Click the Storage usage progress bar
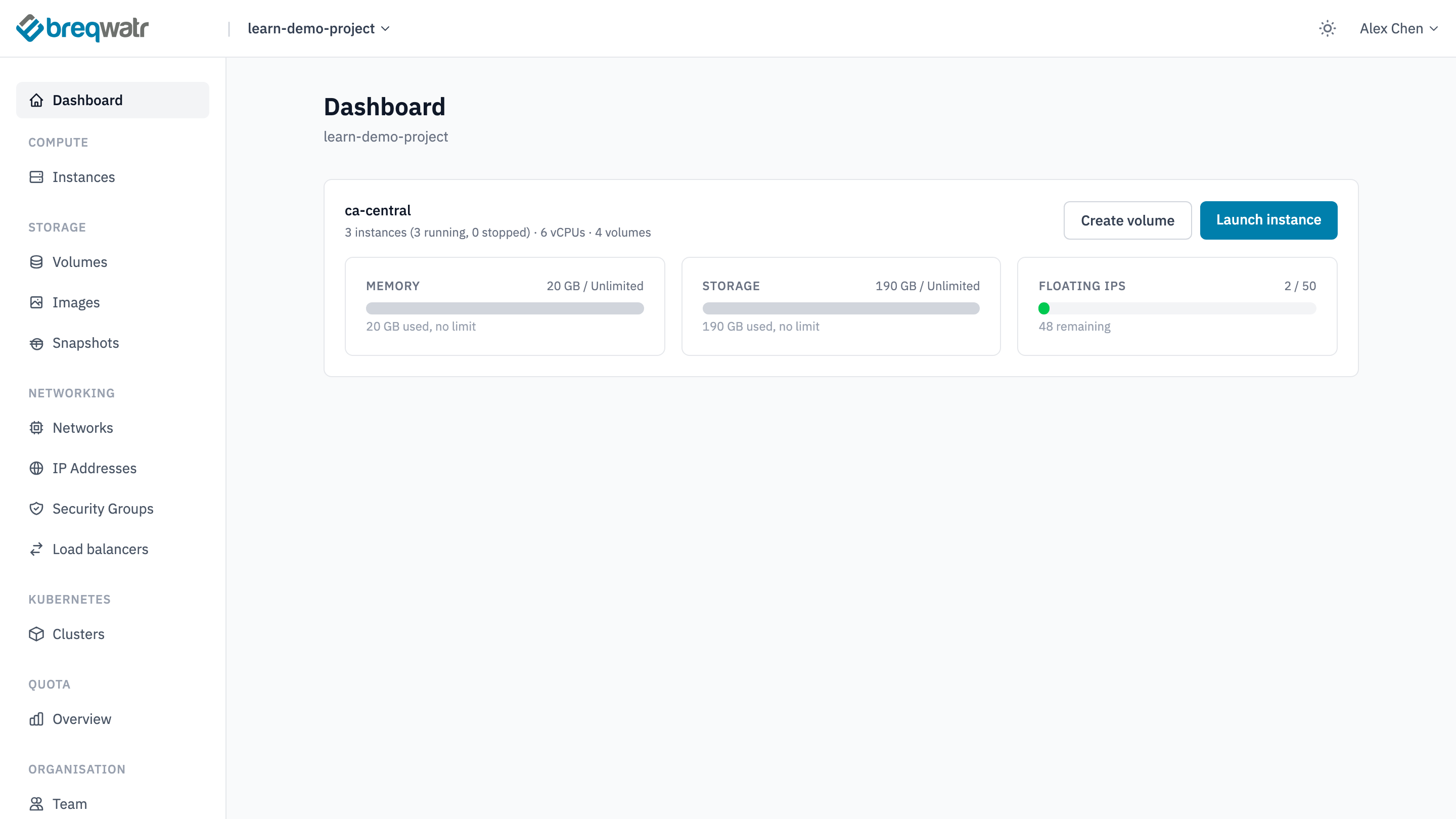Image resolution: width=1456 pixels, height=819 pixels. pyautogui.click(x=840, y=308)
